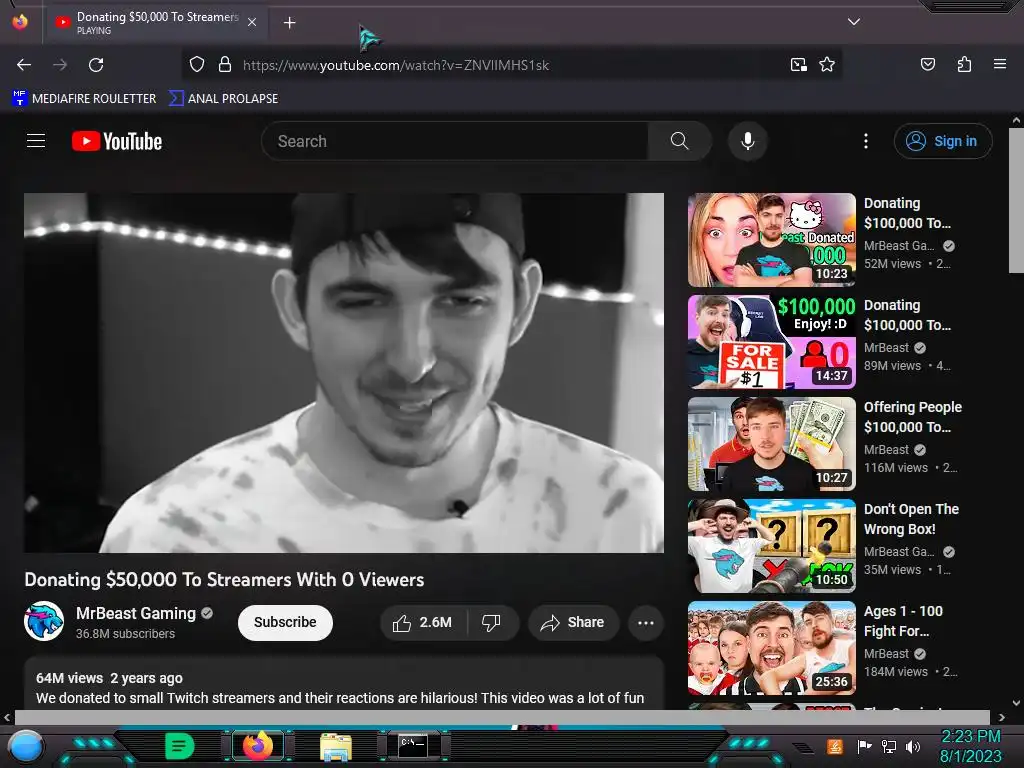Open the shield tracking protection icon
This screenshot has height=768, width=1024.
[197, 64]
